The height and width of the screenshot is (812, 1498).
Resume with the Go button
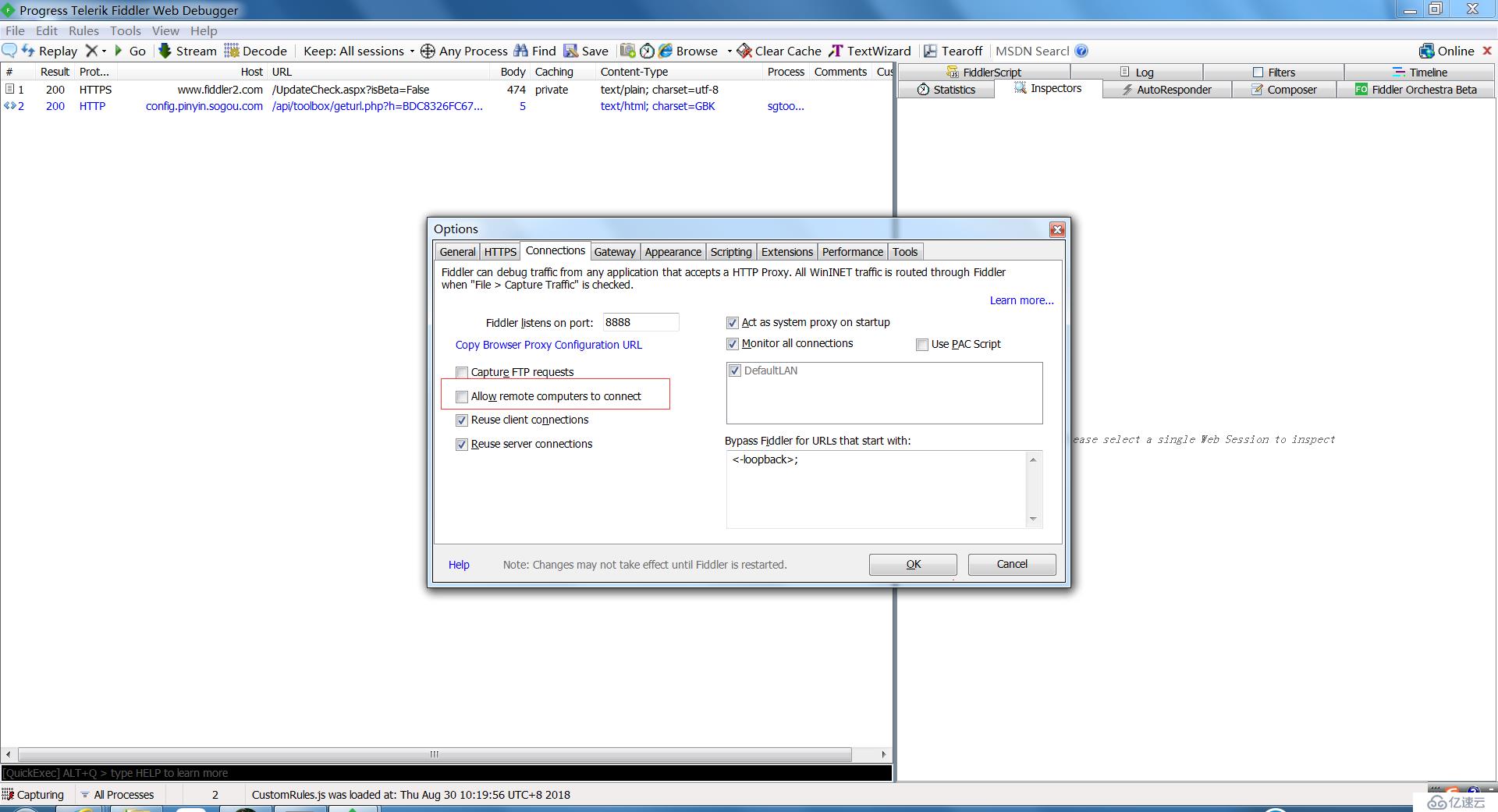(130, 51)
